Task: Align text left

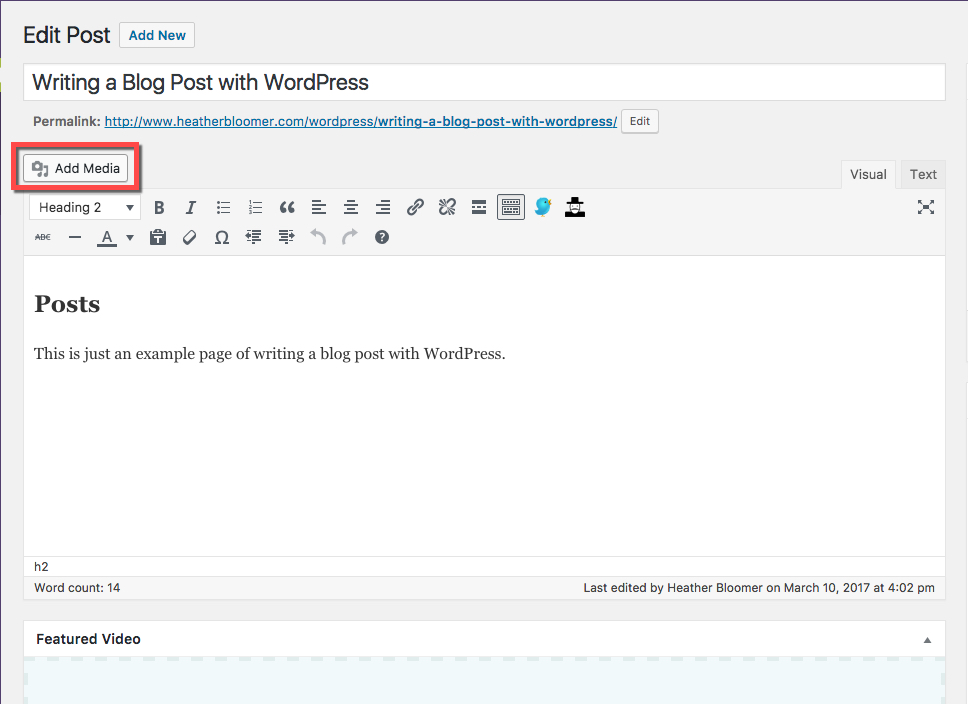Action: [x=319, y=207]
